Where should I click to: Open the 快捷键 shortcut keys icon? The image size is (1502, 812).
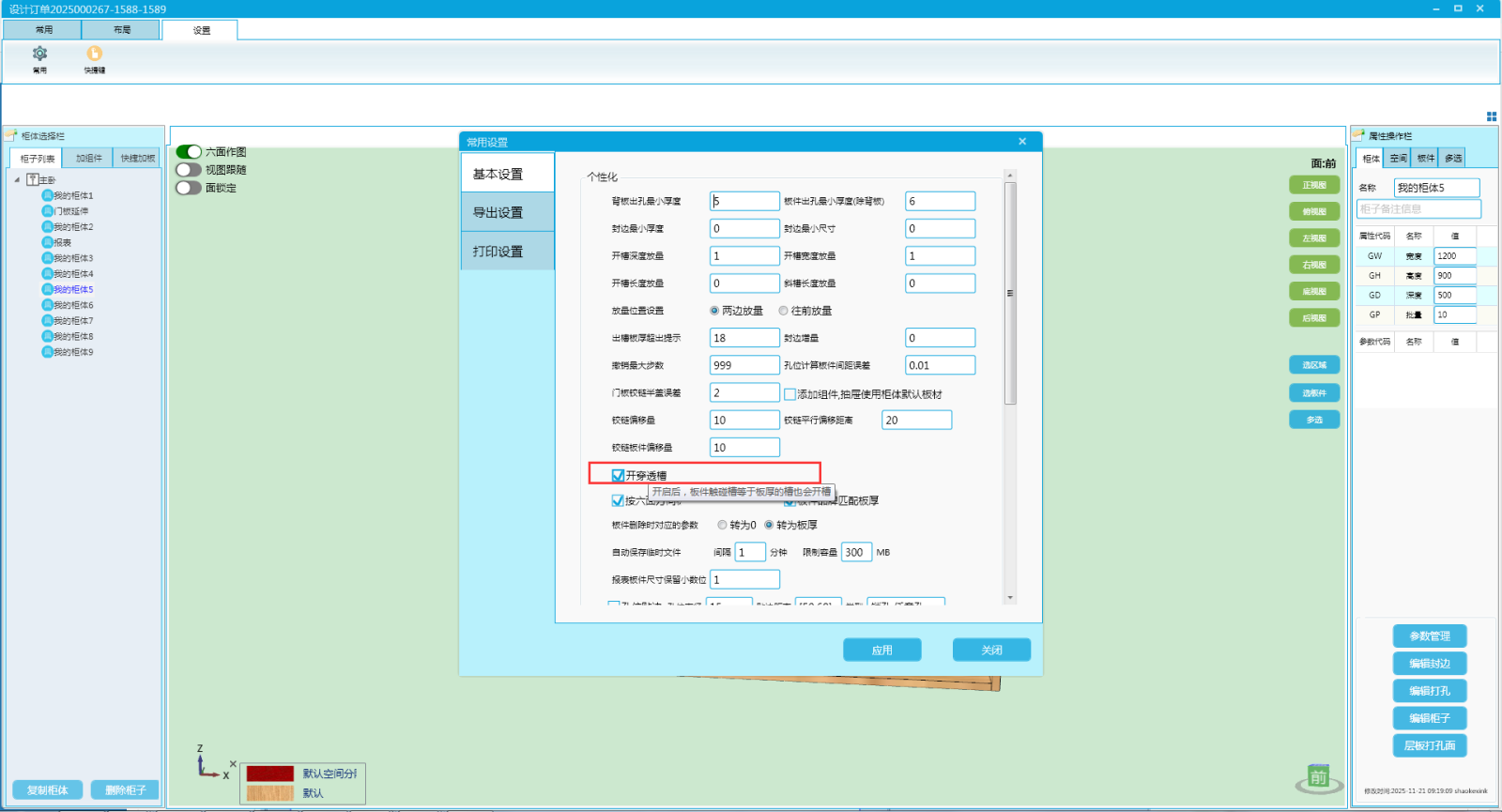click(94, 54)
